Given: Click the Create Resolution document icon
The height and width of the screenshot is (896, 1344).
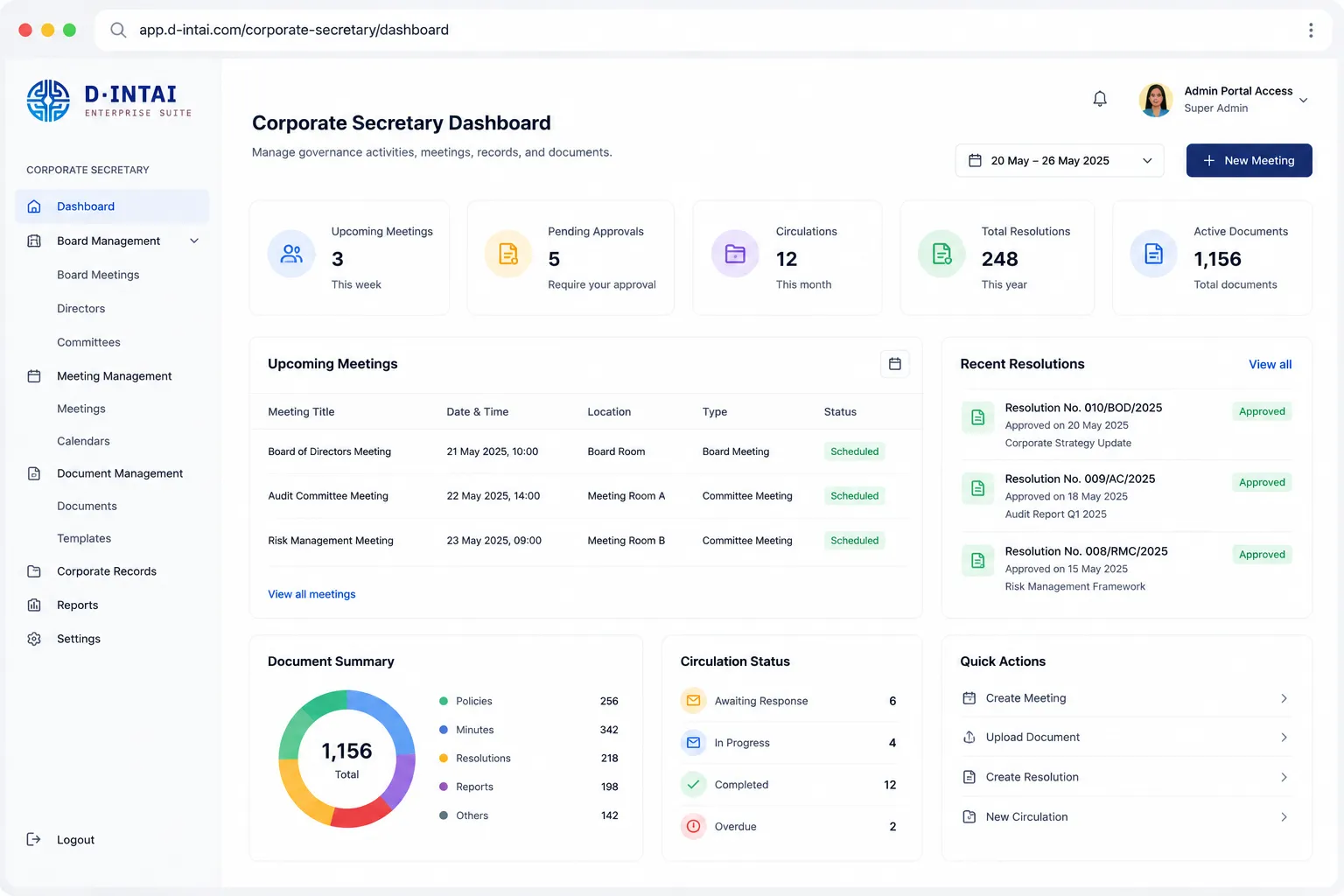Looking at the screenshot, I should [969, 777].
